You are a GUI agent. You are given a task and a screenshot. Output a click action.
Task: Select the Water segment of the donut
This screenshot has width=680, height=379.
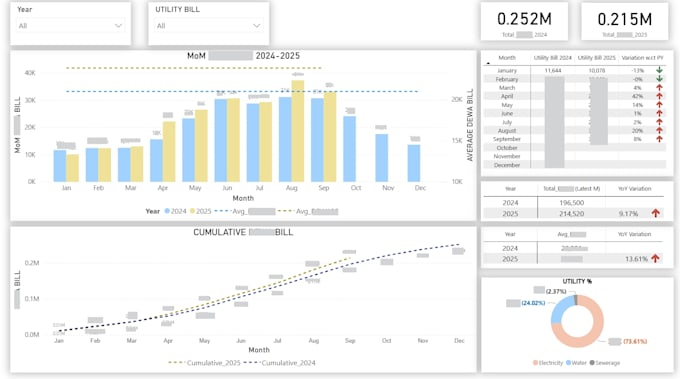click(560, 307)
